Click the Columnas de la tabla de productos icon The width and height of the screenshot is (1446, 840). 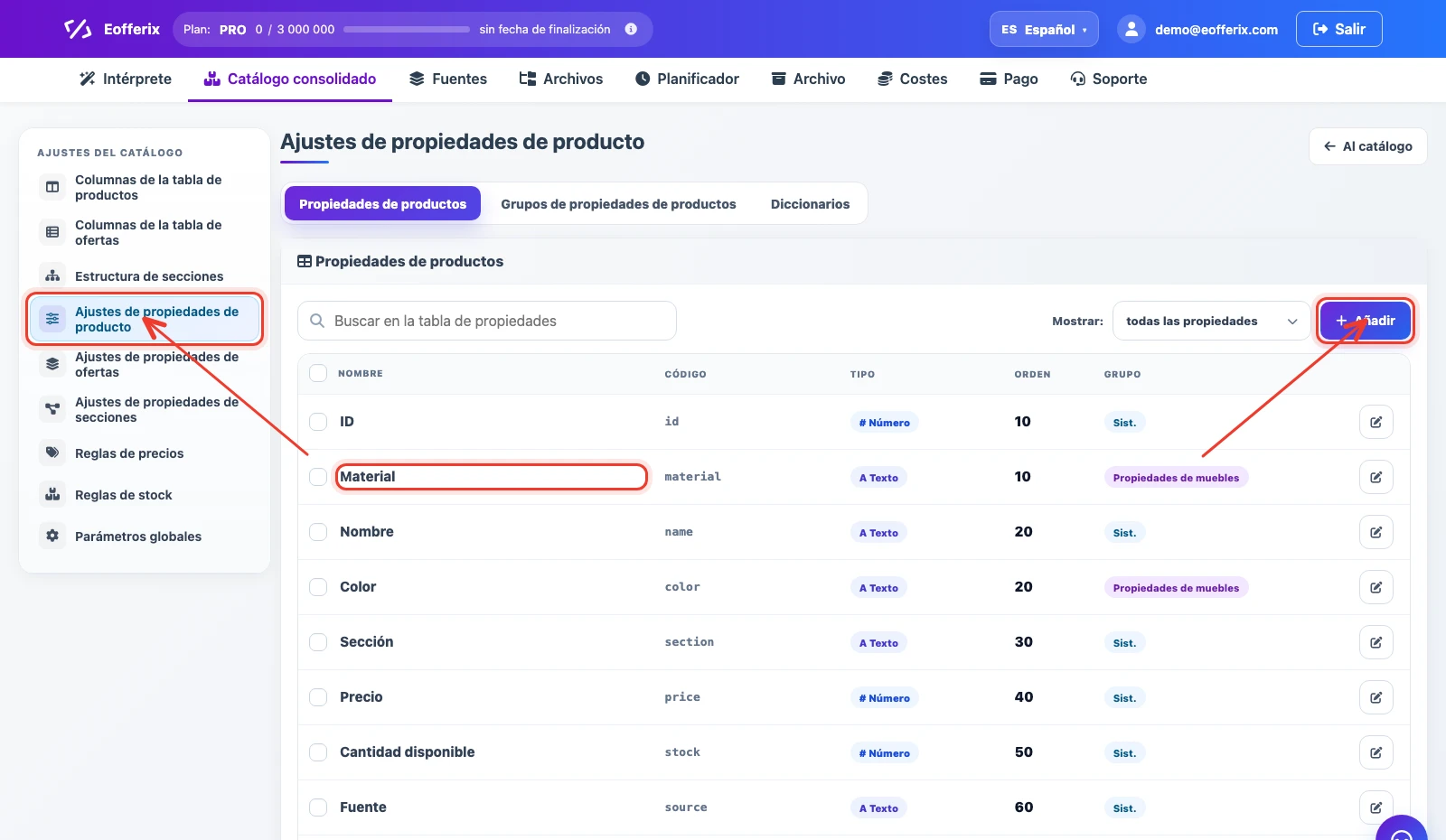click(x=52, y=187)
